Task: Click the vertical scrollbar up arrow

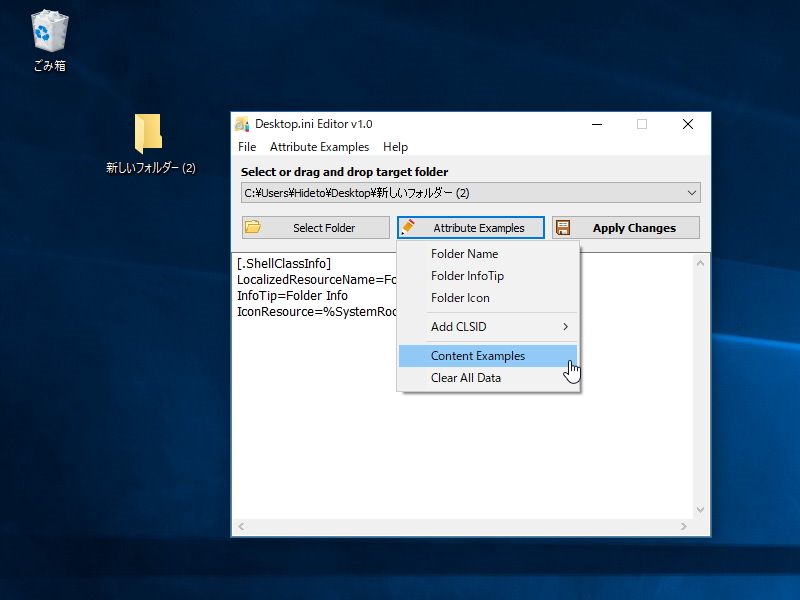Action: pos(701,263)
